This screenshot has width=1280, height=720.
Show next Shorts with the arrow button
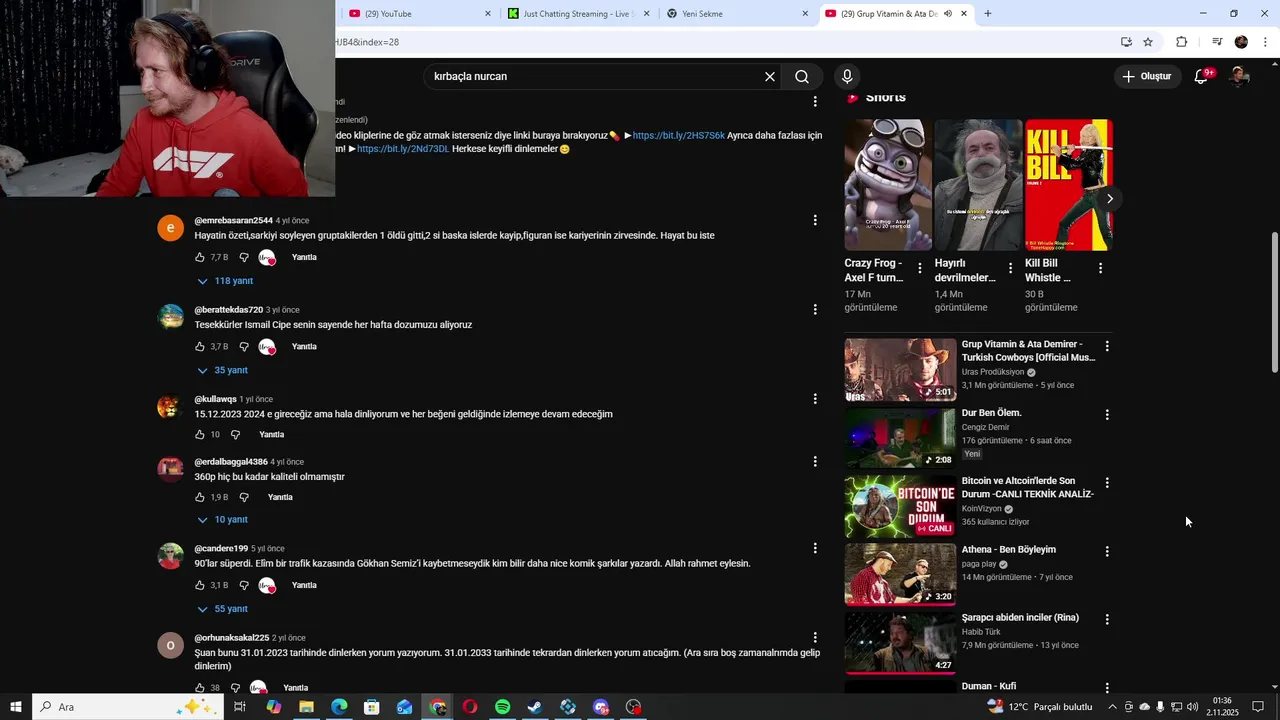click(1109, 199)
